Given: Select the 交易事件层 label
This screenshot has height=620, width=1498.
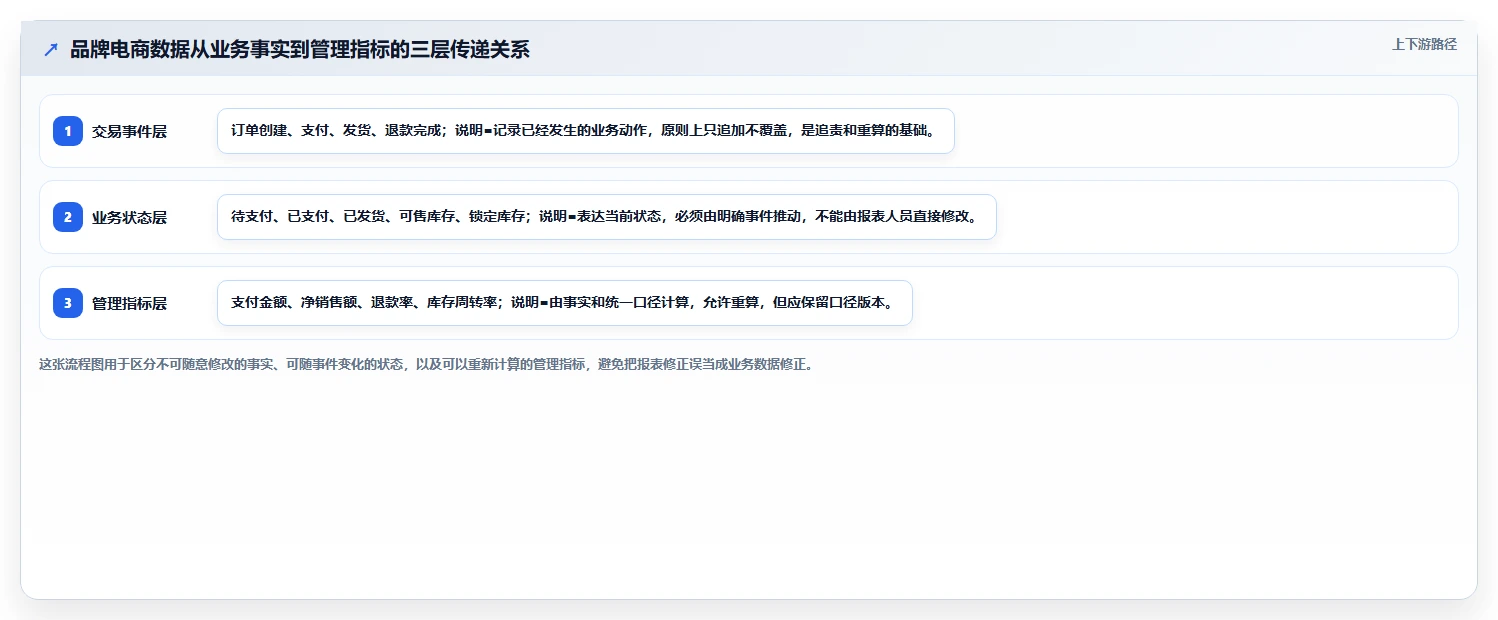Looking at the screenshot, I should pyautogui.click(x=129, y=131).
